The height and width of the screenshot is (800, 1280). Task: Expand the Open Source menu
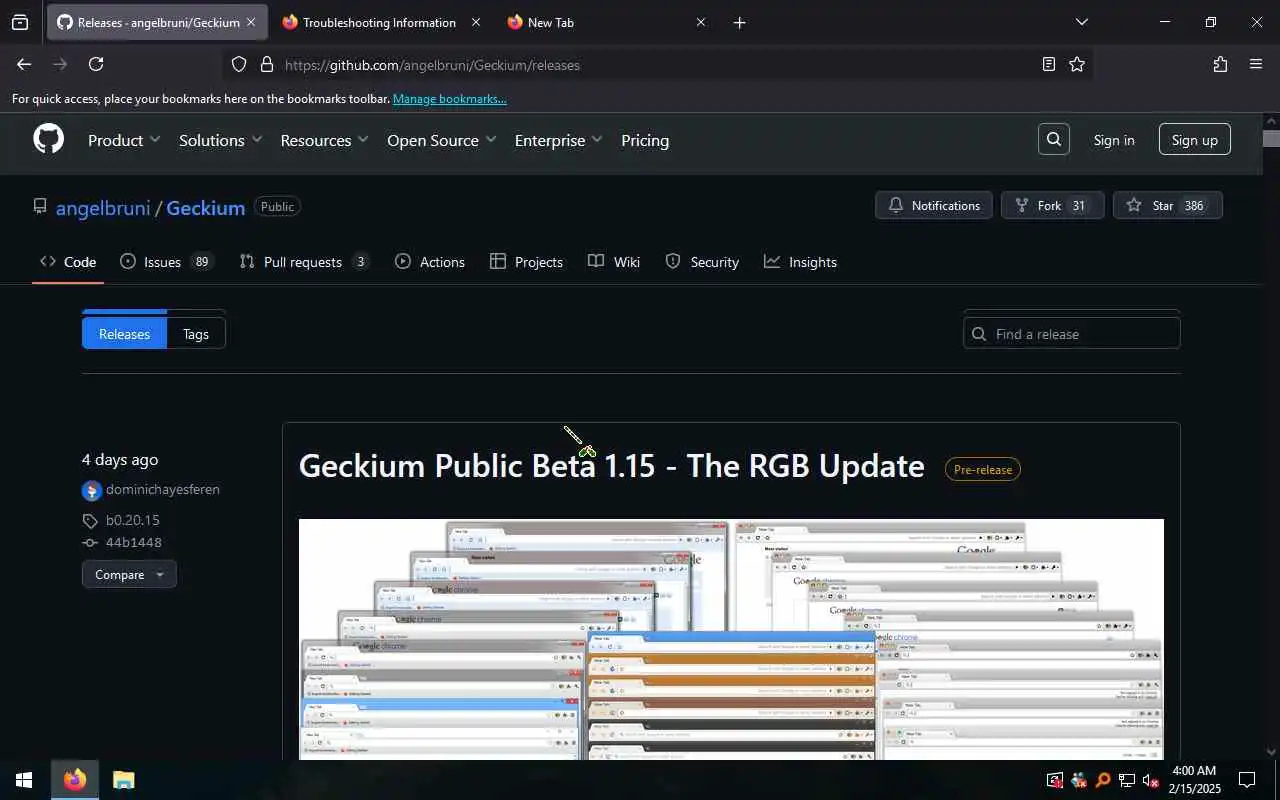click(441, 140)
